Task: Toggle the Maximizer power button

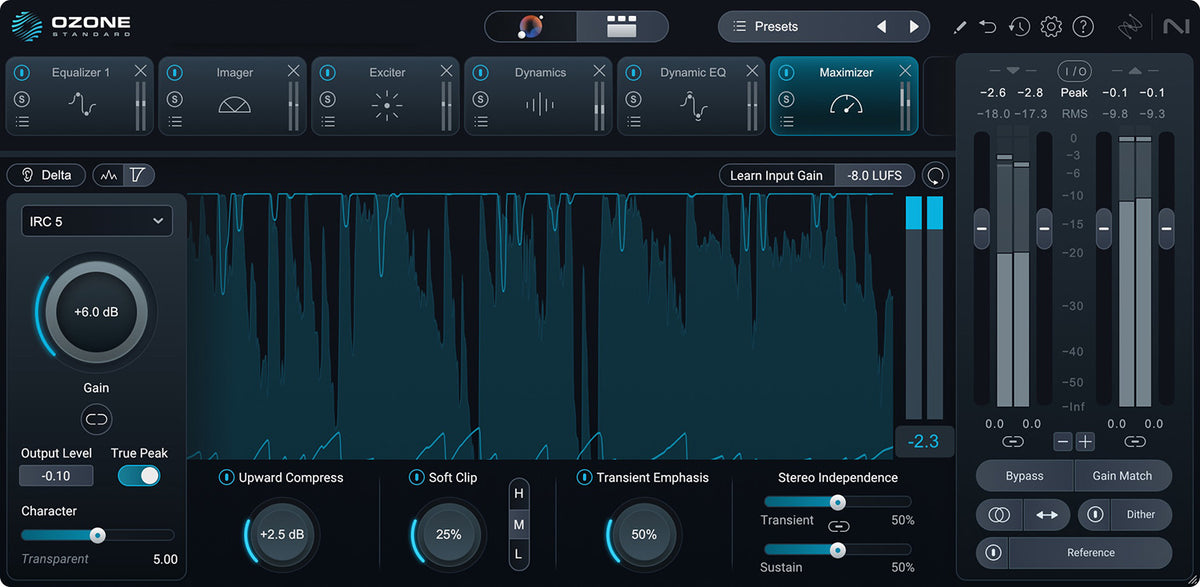Action: click(787, 72)
